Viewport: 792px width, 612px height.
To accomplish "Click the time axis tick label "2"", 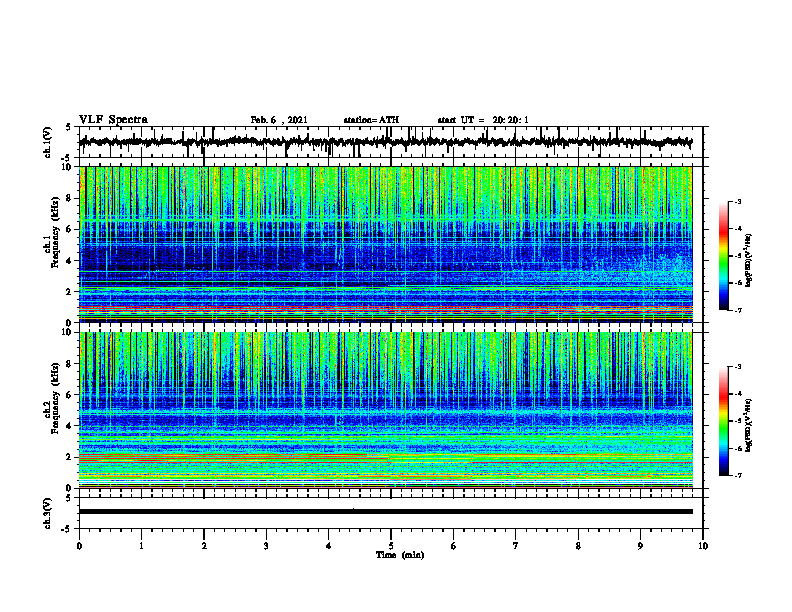I will point(204,546).
